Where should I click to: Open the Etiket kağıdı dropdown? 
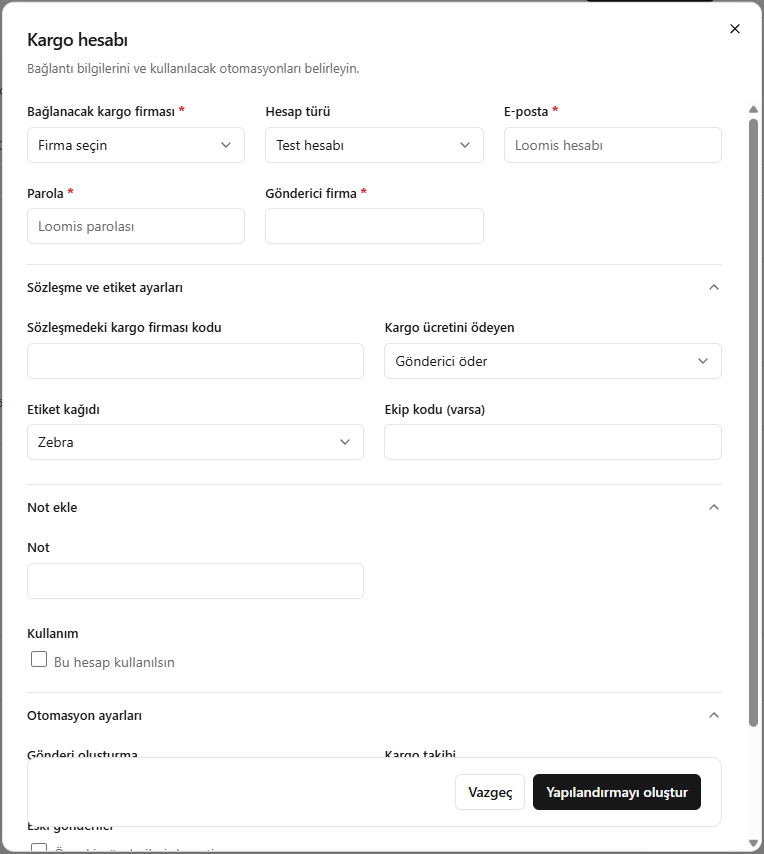(x=195, y=442)
